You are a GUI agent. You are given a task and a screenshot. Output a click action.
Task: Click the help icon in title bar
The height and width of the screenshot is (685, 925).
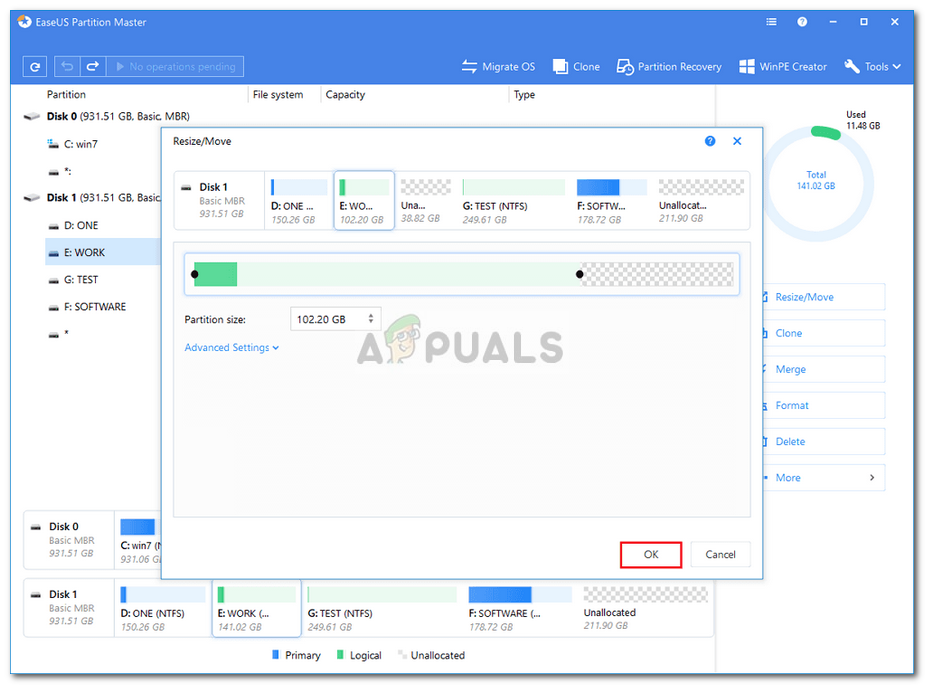pos(802,22)
